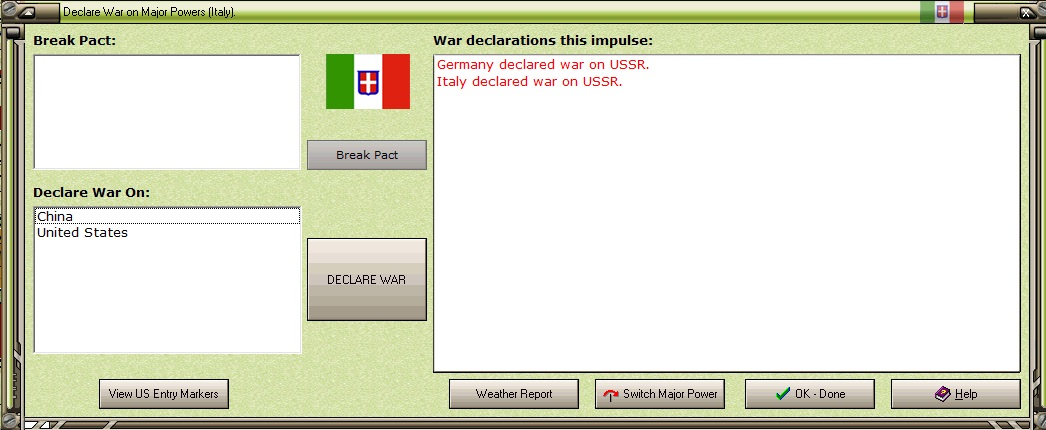1046x430 pixels.
Task: Click the DECLARE WAR button
Action: click(x=366, y=279)
